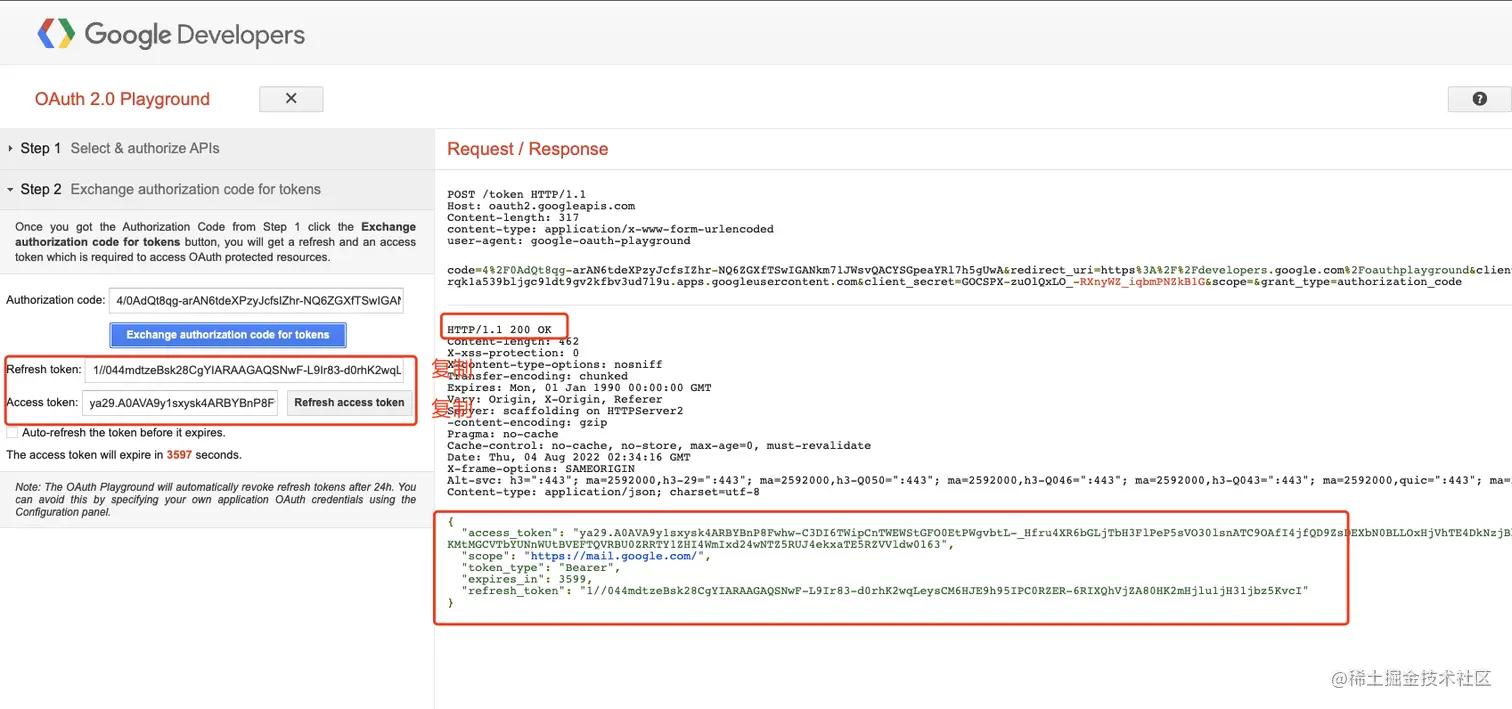Open the OAuth Playground help icon
The width and height of the screenshot is (1512, 709).
tap(1478, 98)
